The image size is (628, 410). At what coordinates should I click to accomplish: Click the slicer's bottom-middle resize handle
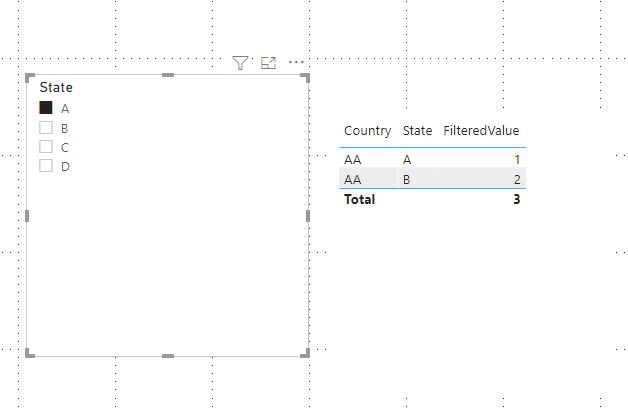tap(168, 356)
